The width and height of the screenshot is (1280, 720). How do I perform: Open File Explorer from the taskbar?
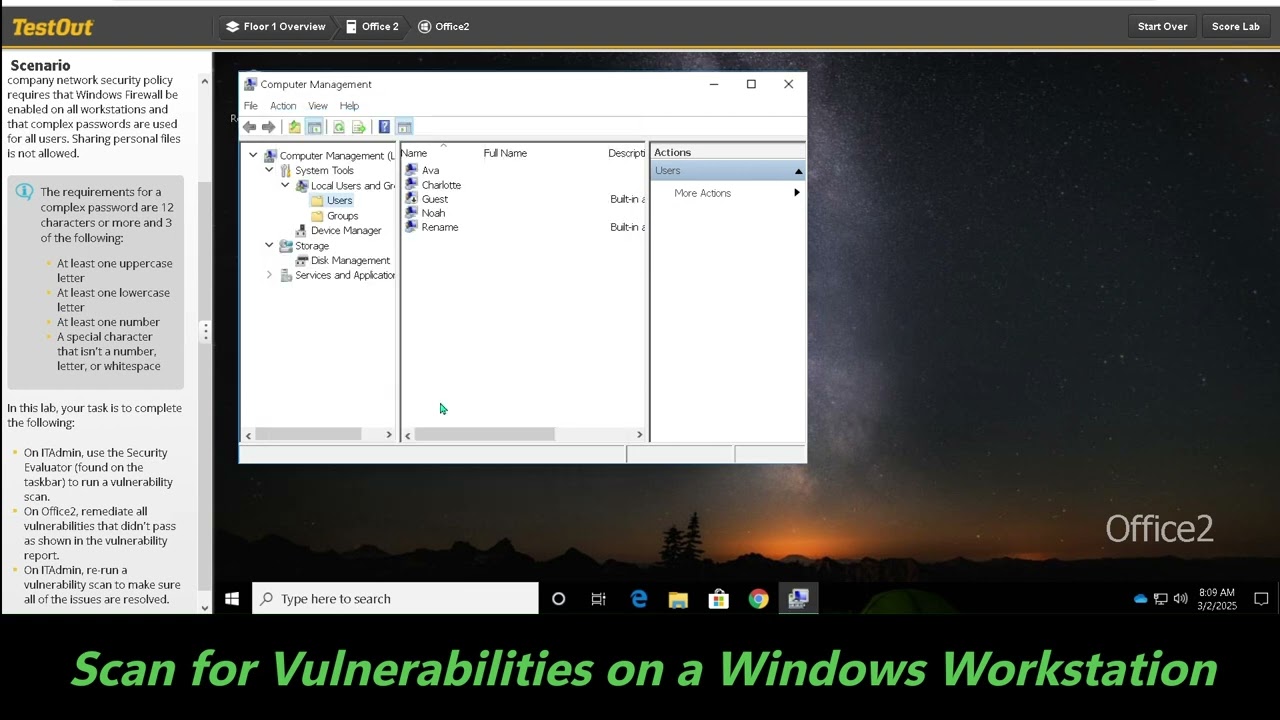[x=678, y=599]
